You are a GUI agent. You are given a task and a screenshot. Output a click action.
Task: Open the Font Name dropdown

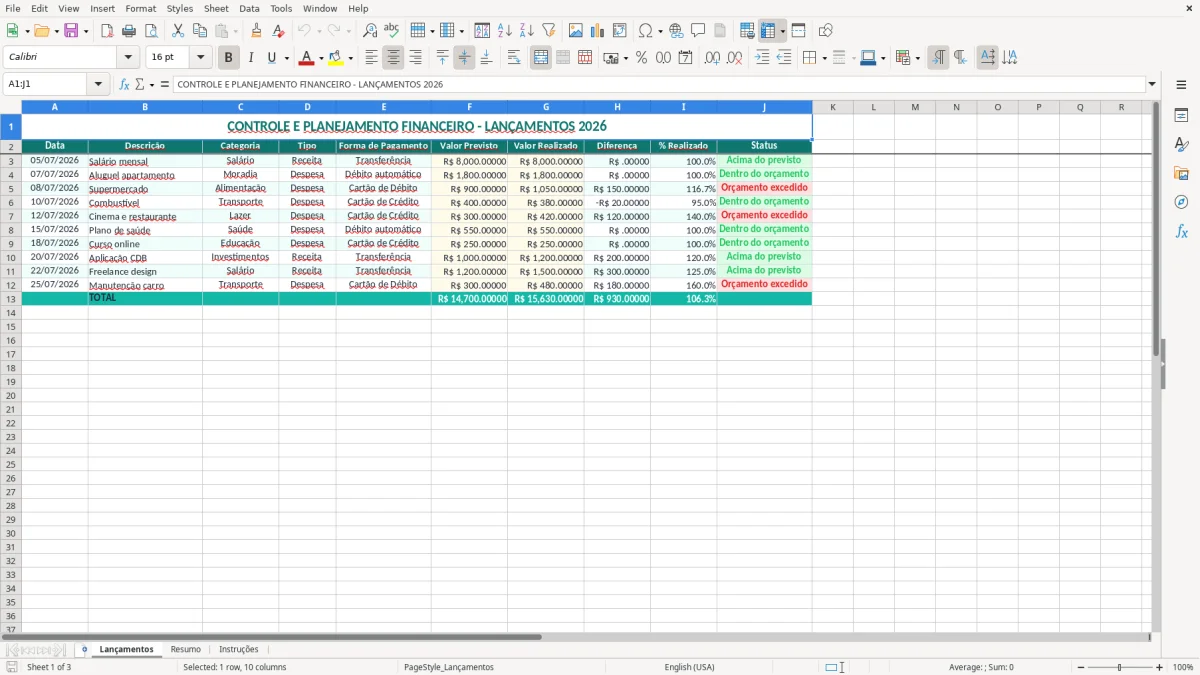click(x=128, y=58)
